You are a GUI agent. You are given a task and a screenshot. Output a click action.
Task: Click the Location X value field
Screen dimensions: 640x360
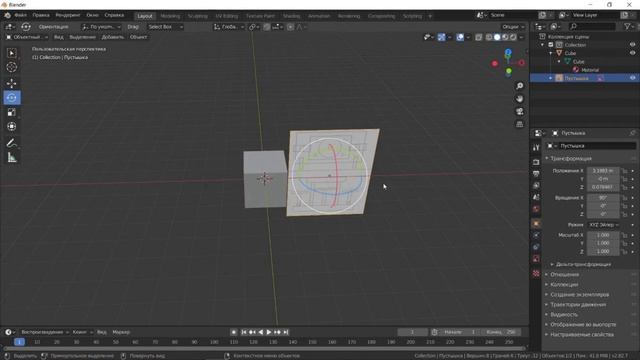[x=603, y=171]
